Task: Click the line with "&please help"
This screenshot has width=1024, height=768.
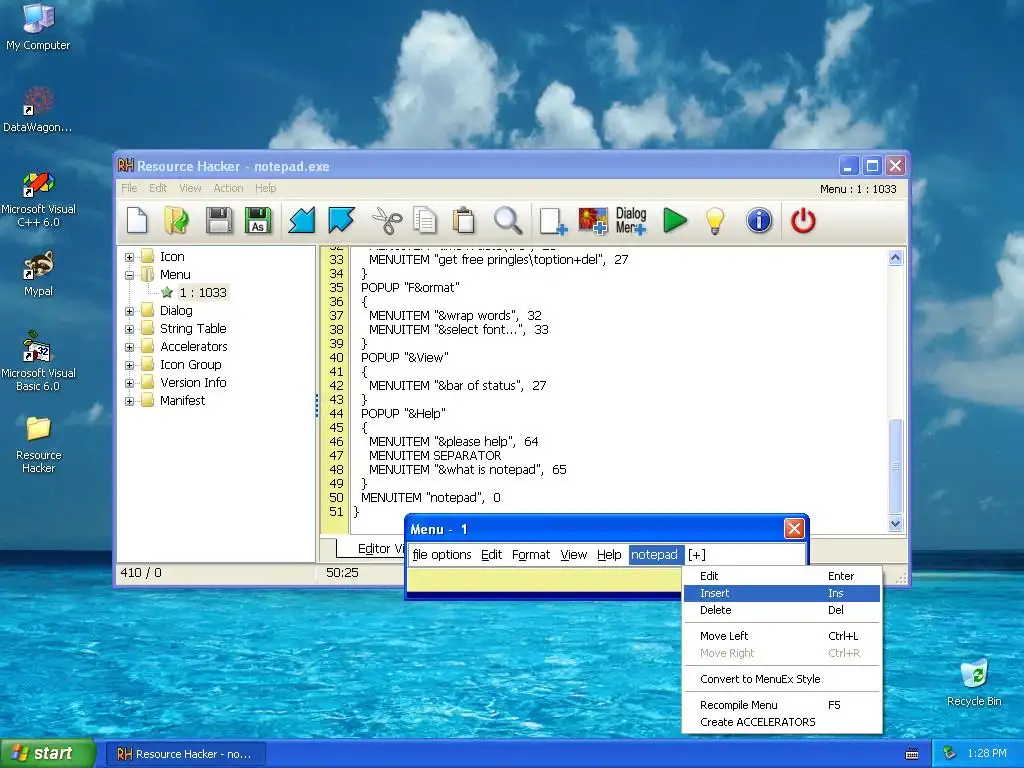Action: (x=453, y=441)
